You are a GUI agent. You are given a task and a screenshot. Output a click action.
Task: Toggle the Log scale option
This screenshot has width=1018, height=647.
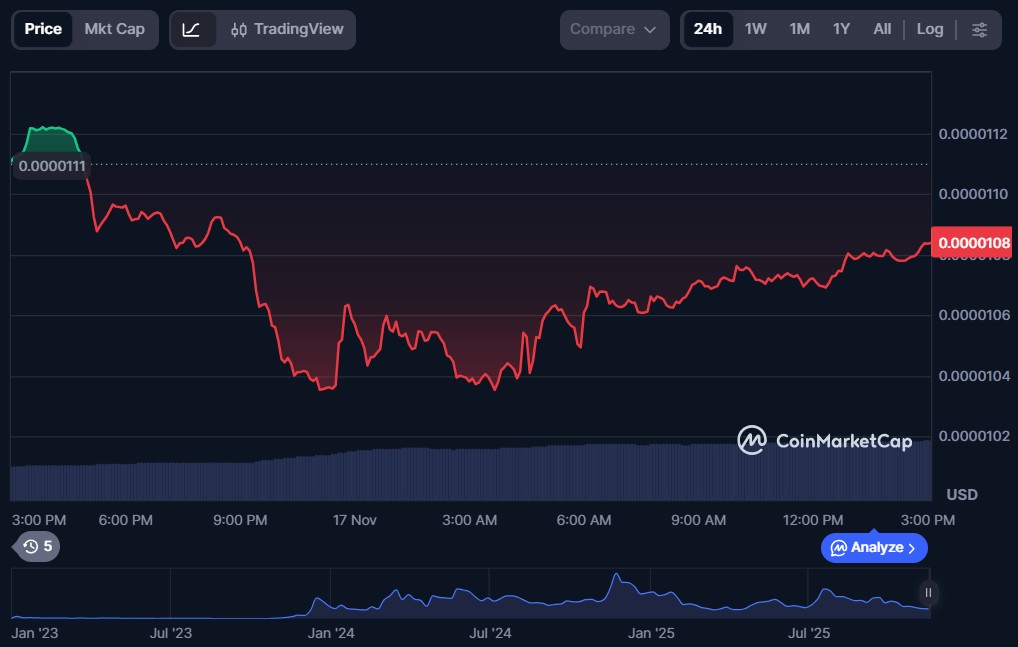click(x=930, y=29)
